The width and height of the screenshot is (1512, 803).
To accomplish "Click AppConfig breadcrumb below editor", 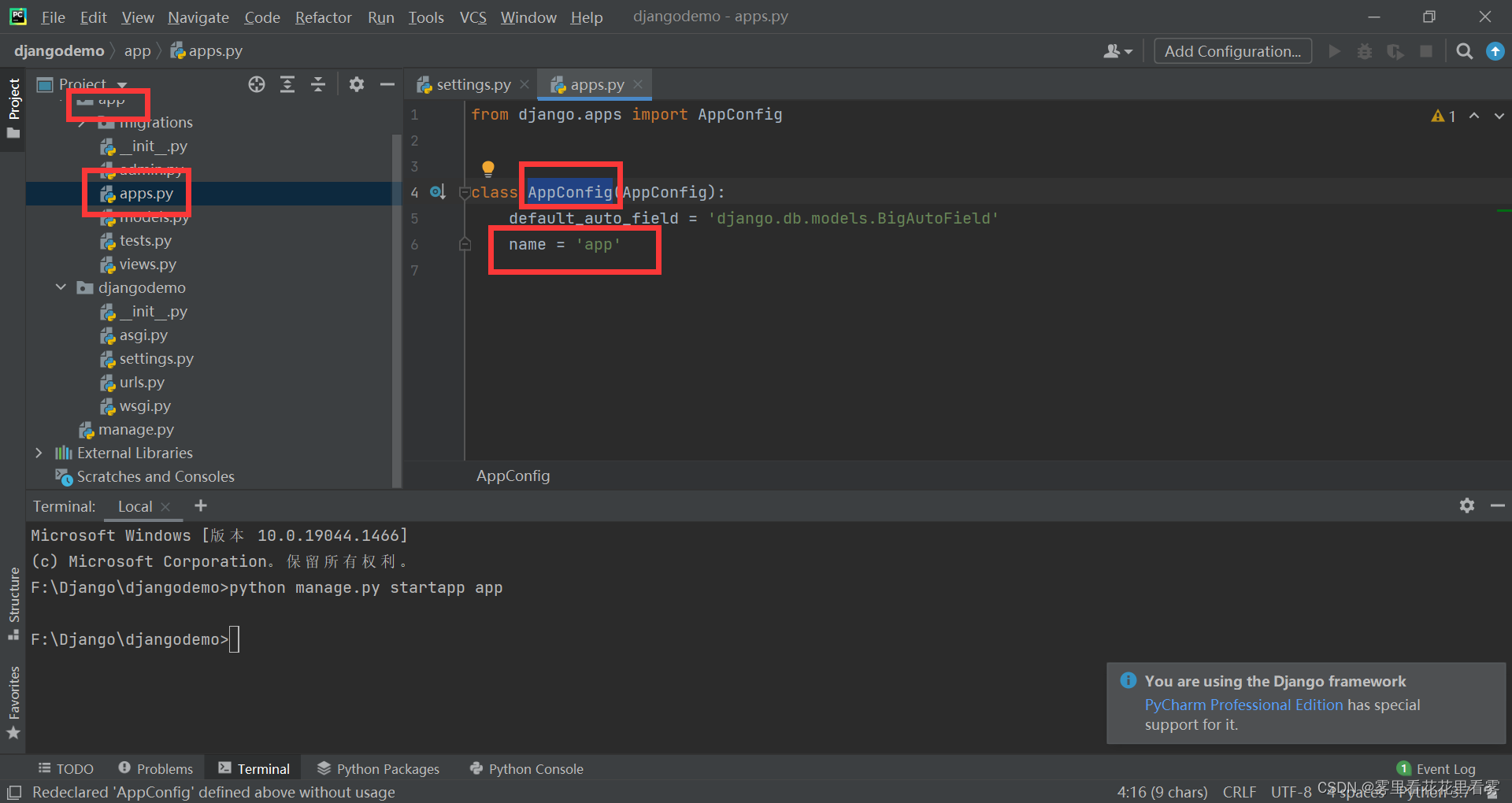I will tap(513, 476).
